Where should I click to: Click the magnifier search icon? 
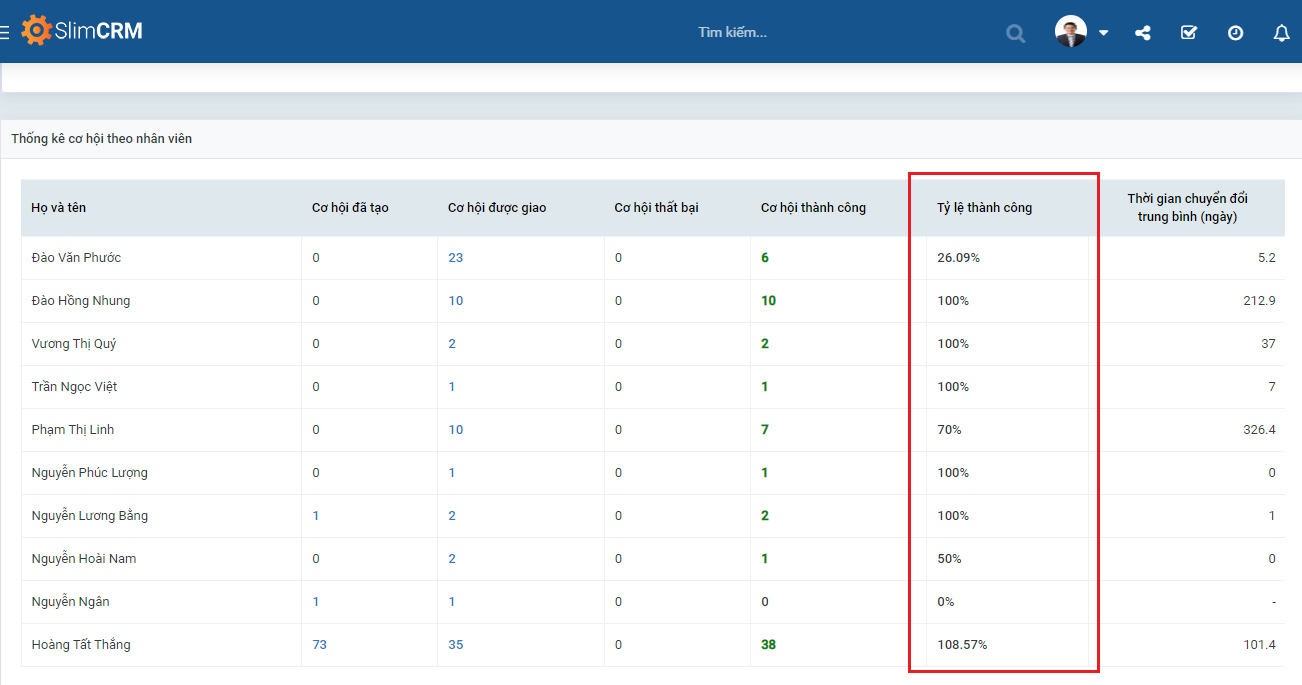[1016, 33]
